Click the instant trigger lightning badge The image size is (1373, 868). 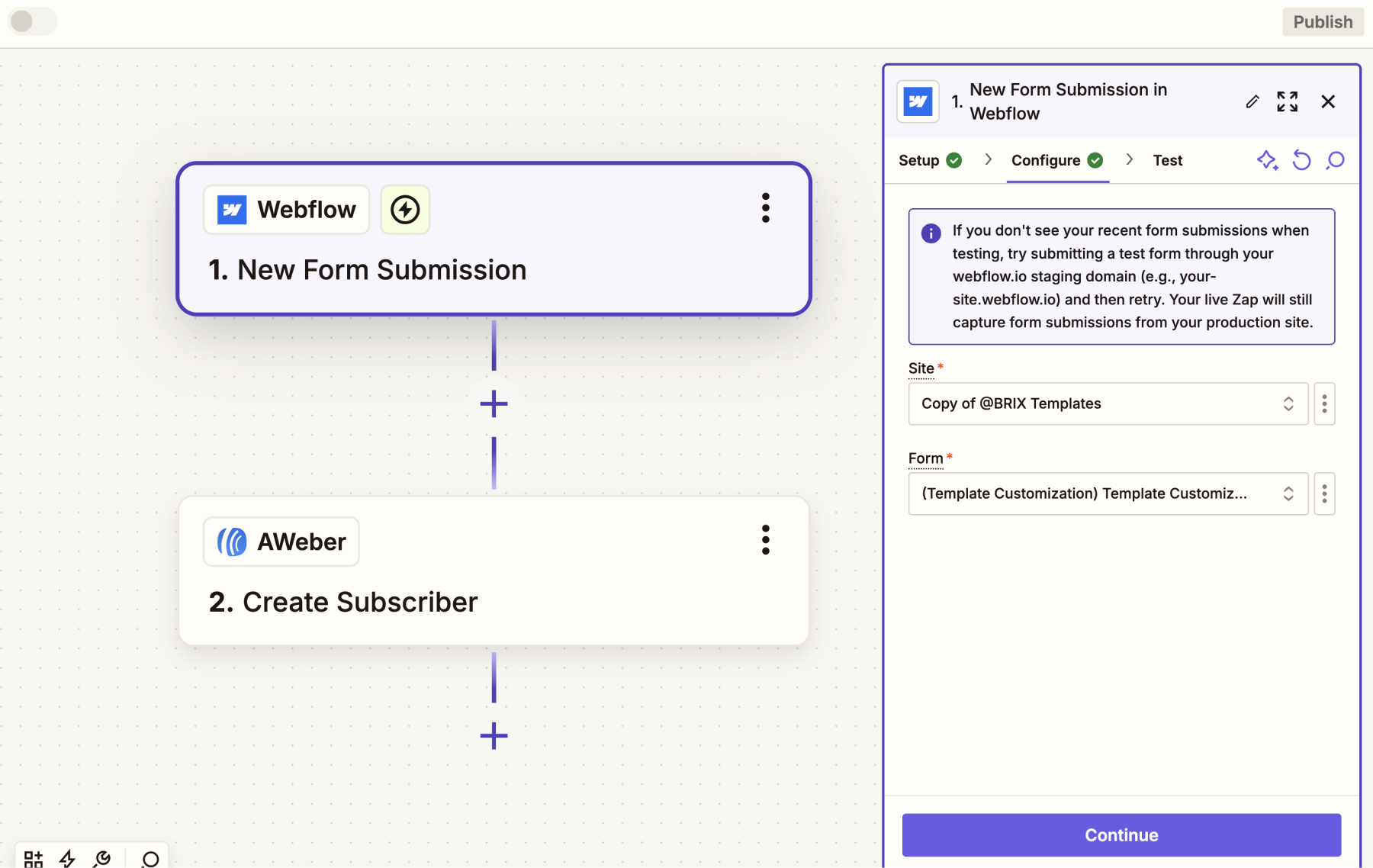[405, 210]
